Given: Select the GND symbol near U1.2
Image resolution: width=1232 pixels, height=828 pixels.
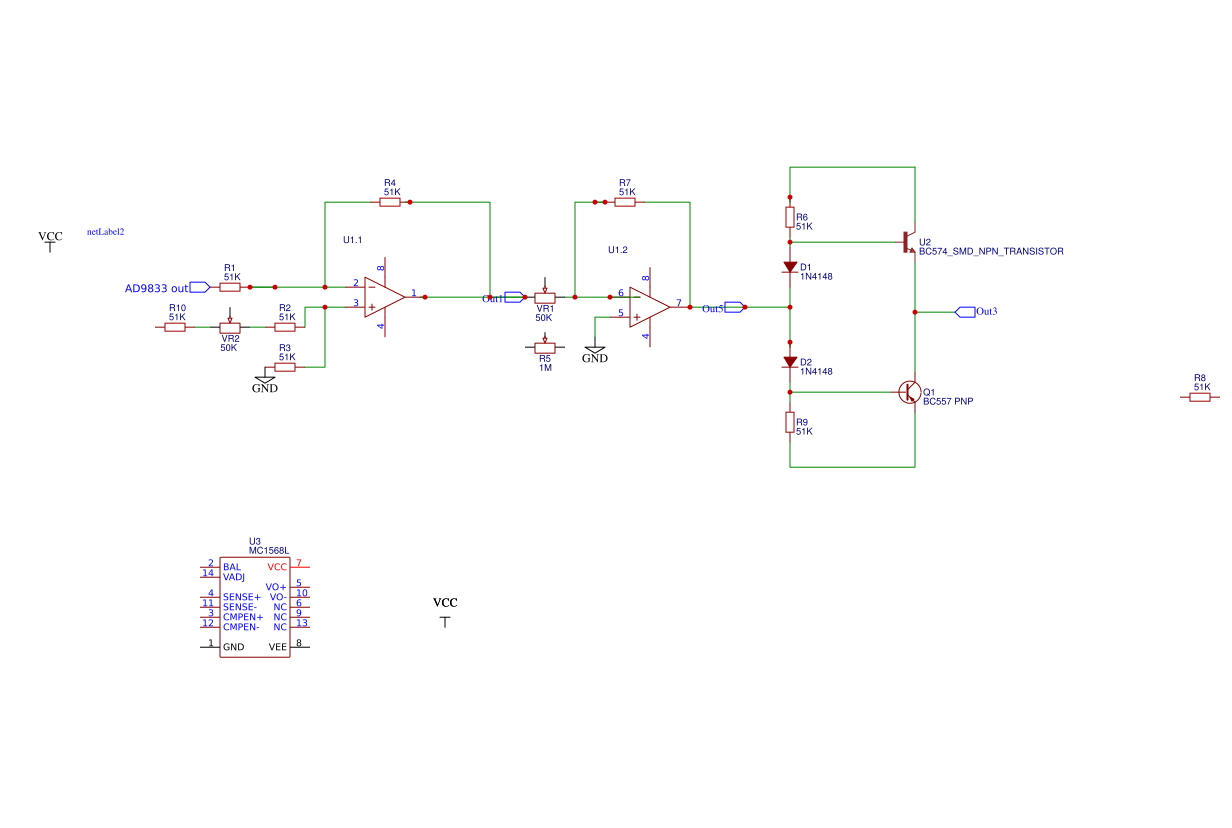Looking at the screenshot, I should [595, 348].
